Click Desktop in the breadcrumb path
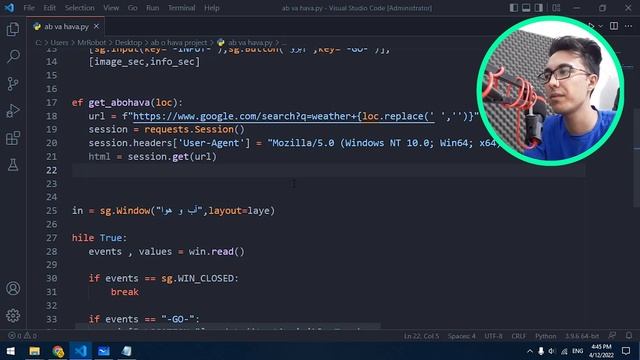Image resolution: width=640 pixels, height=360 pixels. (128, 42)
